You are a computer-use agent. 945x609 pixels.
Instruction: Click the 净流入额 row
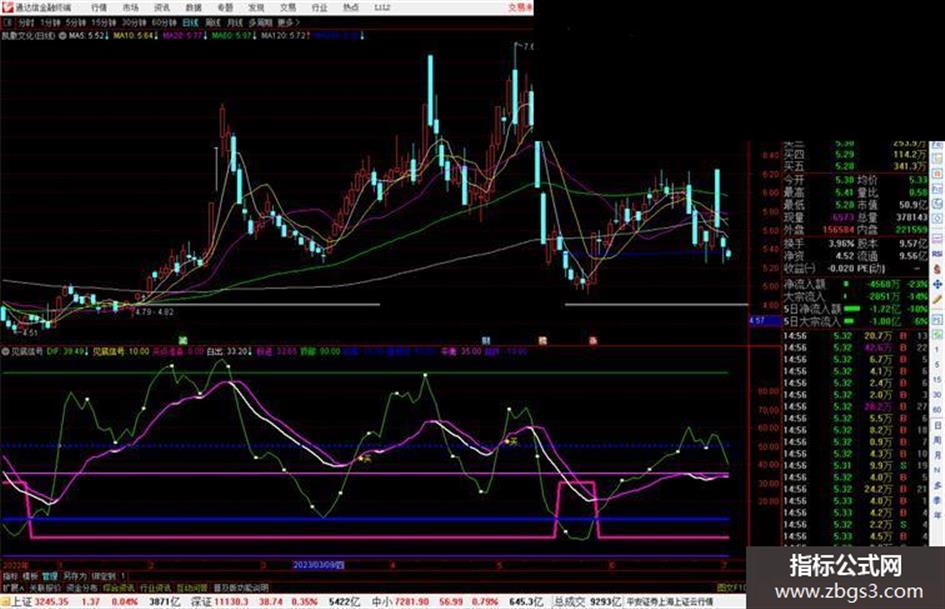(x=855, y=284)
